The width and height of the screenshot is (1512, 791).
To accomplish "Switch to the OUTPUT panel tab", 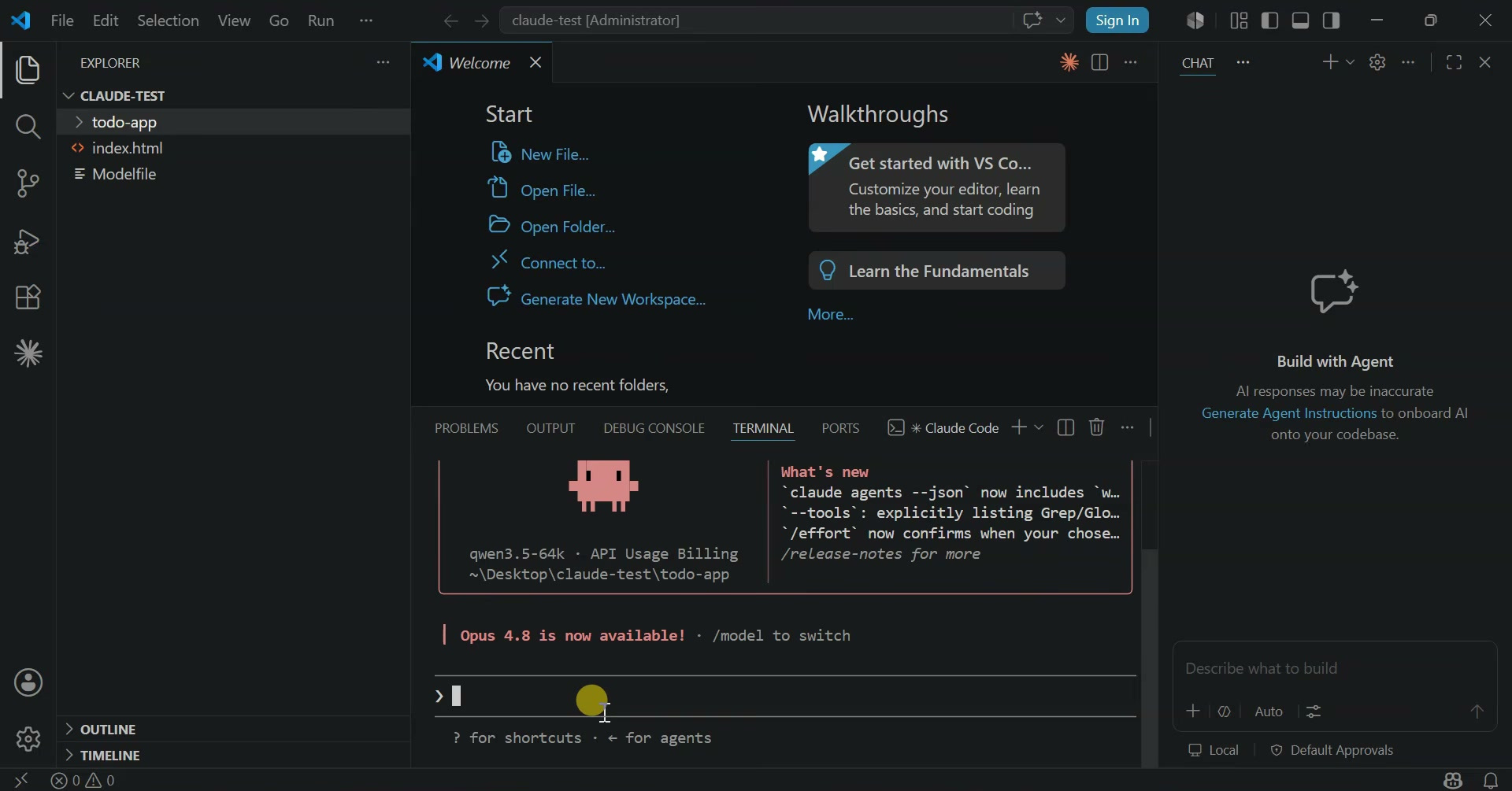I will 550,428.
